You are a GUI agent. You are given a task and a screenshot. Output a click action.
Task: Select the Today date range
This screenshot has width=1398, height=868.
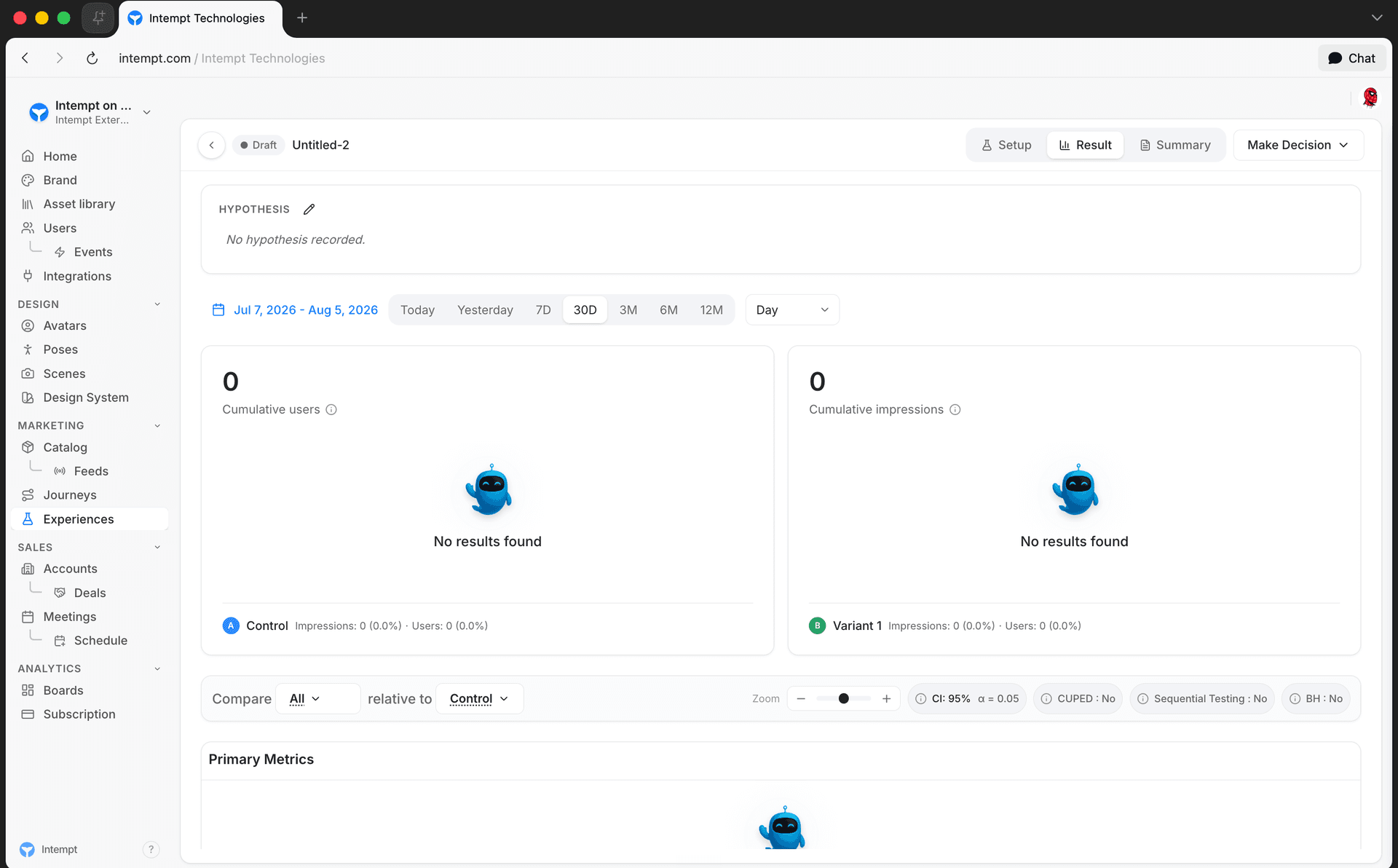417,309
